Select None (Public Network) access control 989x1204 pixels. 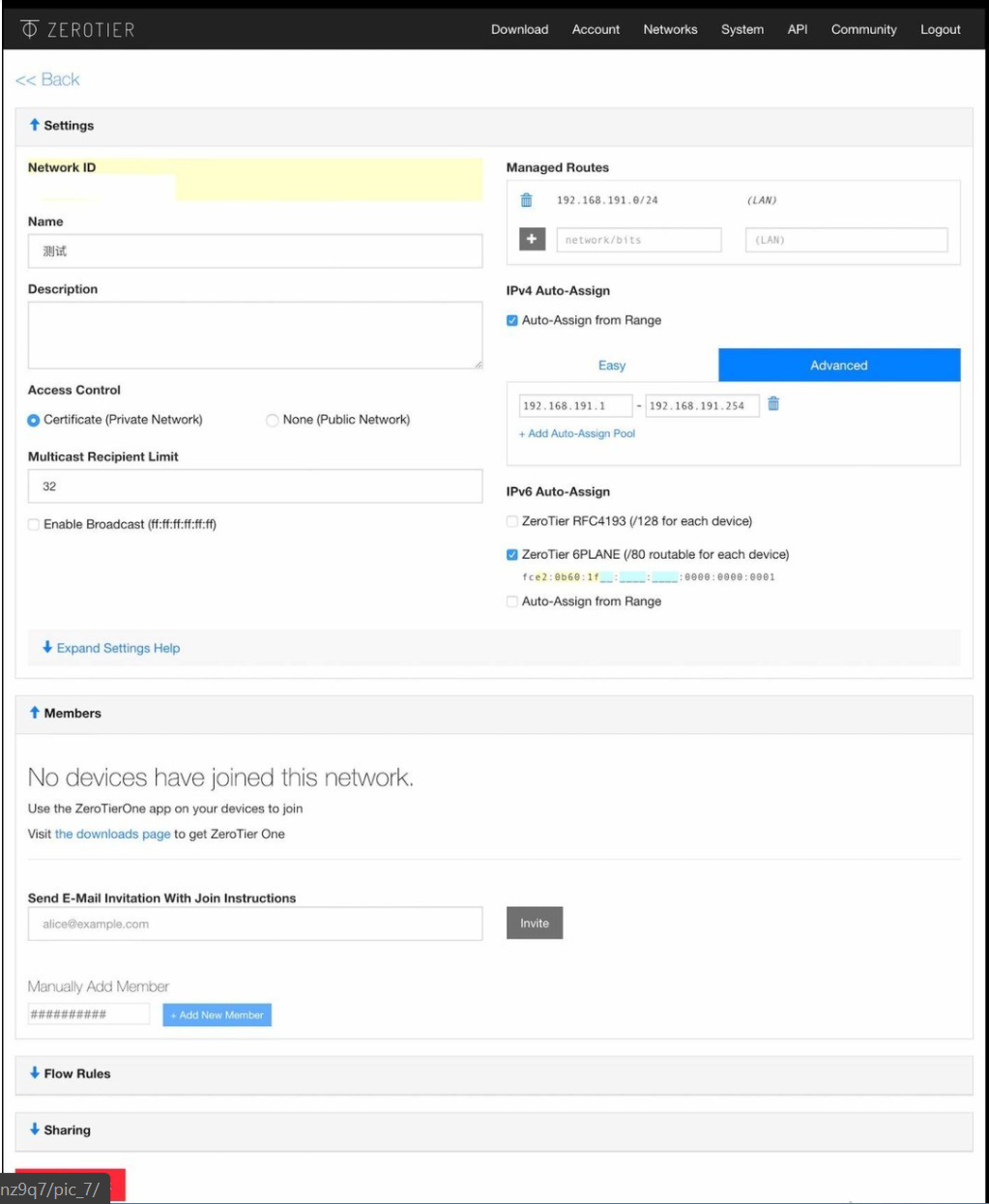point(273,420)
